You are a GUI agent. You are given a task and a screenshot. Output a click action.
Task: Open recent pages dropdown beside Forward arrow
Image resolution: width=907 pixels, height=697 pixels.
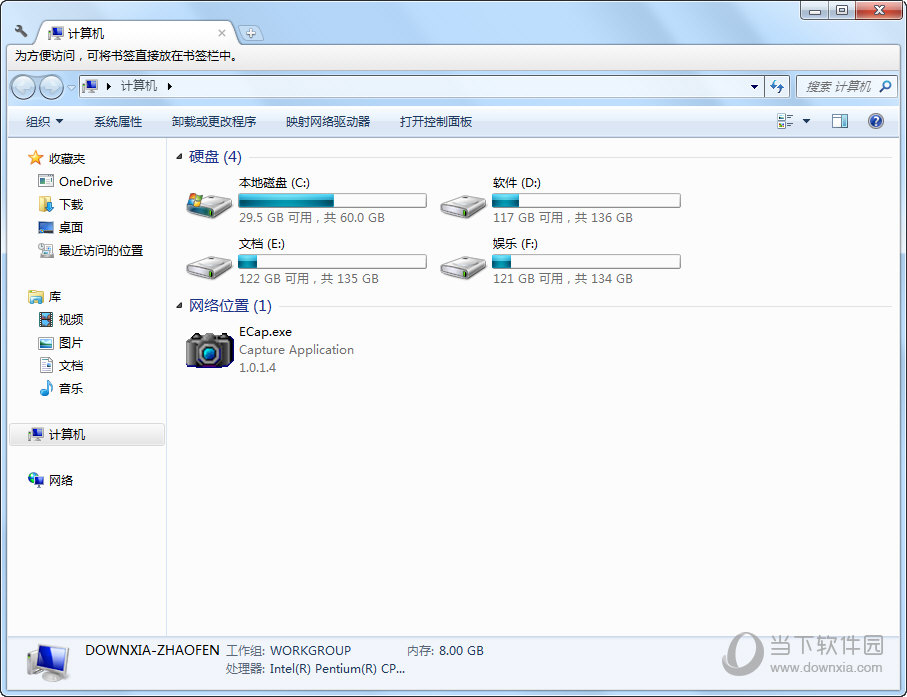[71, 87]
